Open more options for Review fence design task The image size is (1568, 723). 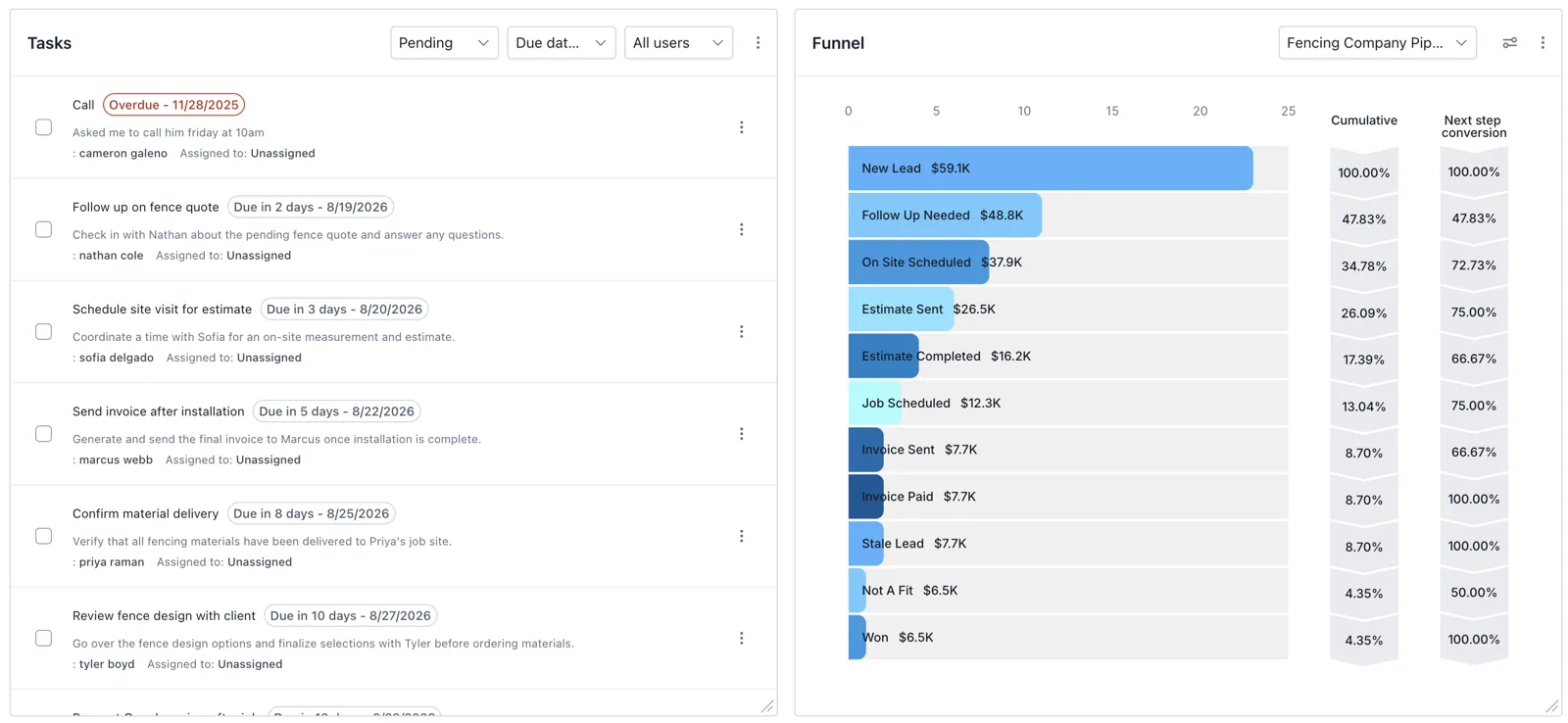[742, 639]
